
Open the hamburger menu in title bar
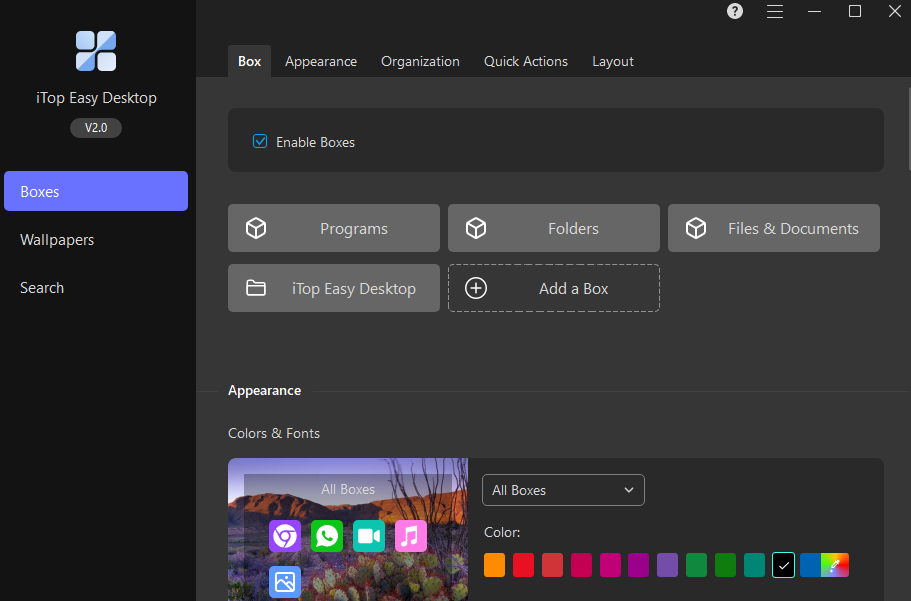coord(775,12)
